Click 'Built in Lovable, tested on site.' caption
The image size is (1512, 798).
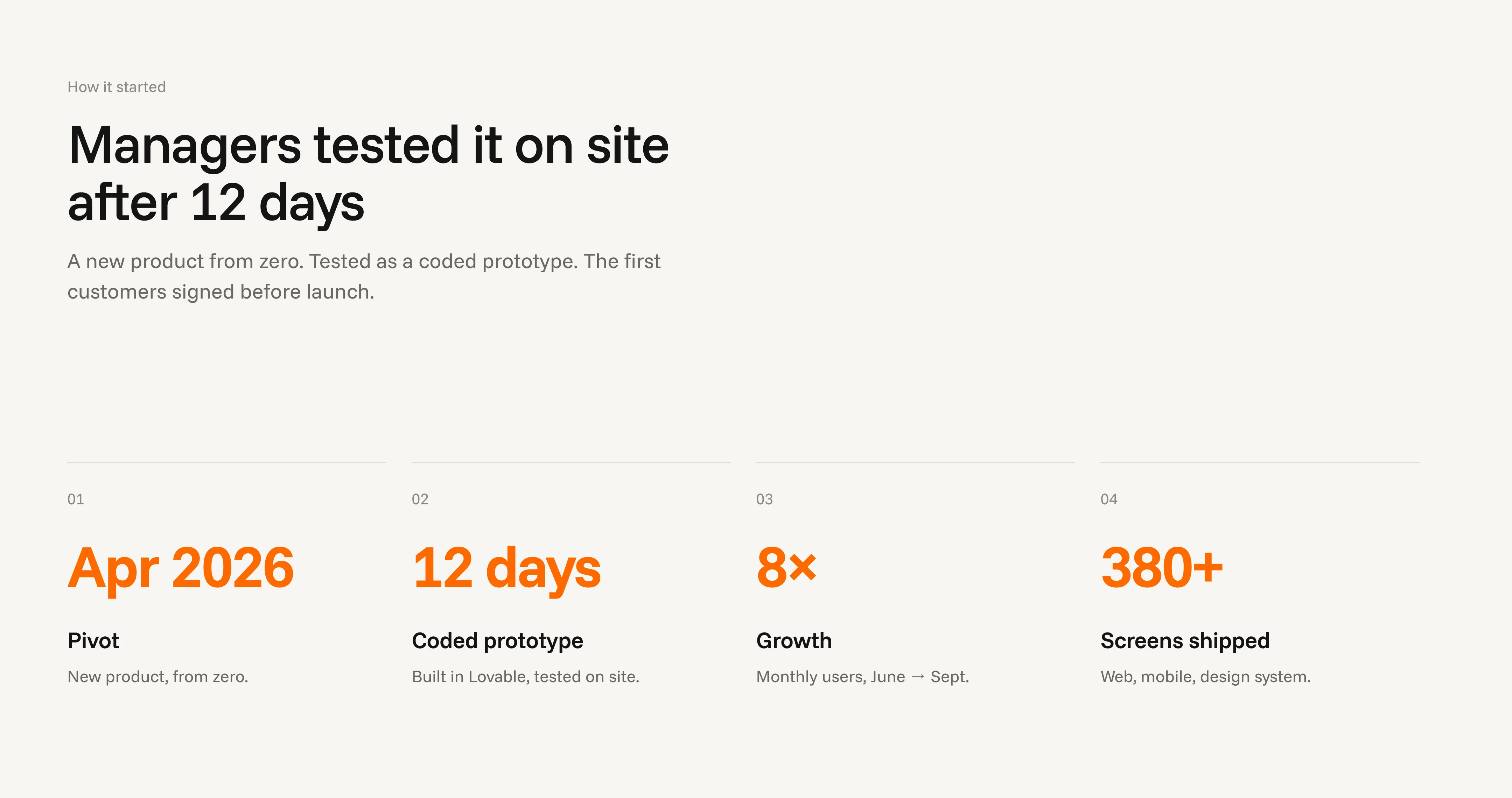(525, 677)
